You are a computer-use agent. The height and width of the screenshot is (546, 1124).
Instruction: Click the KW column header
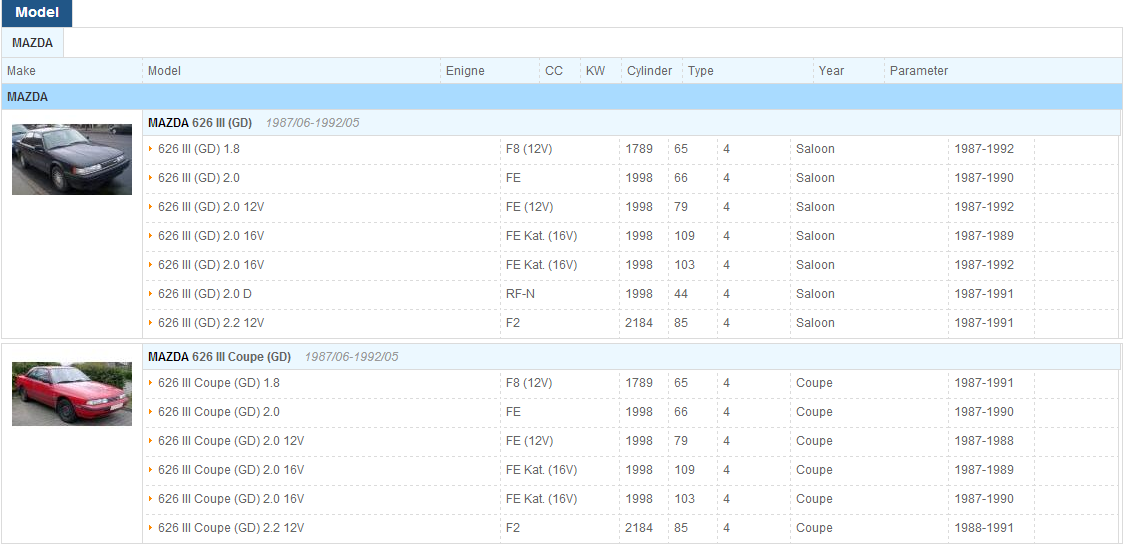pyautogui.click(x=596, y=71)
